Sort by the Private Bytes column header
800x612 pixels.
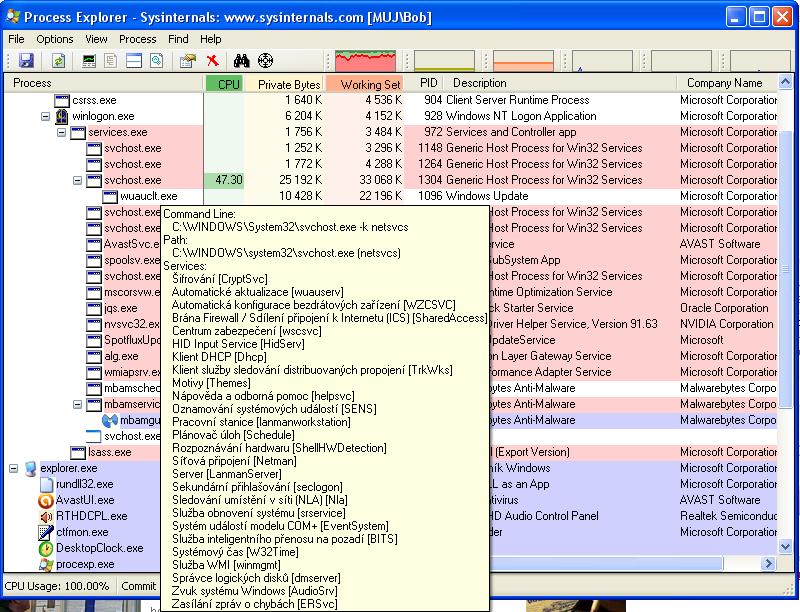(x=288, y=84)
